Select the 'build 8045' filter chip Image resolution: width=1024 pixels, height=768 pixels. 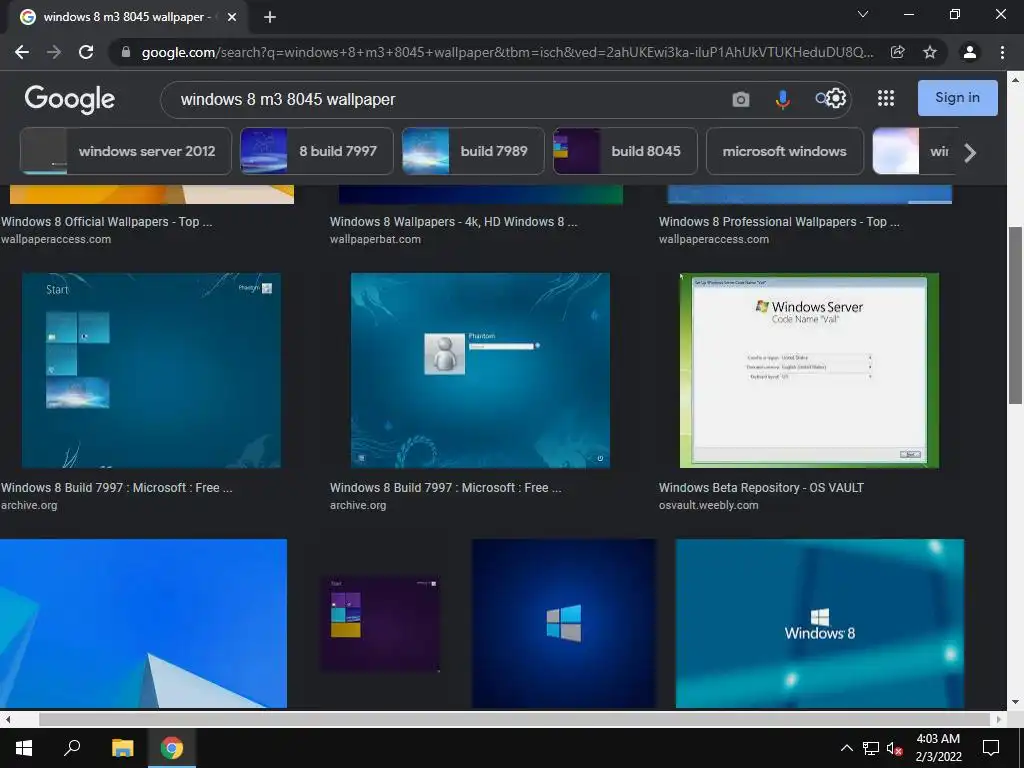[625, 151]
